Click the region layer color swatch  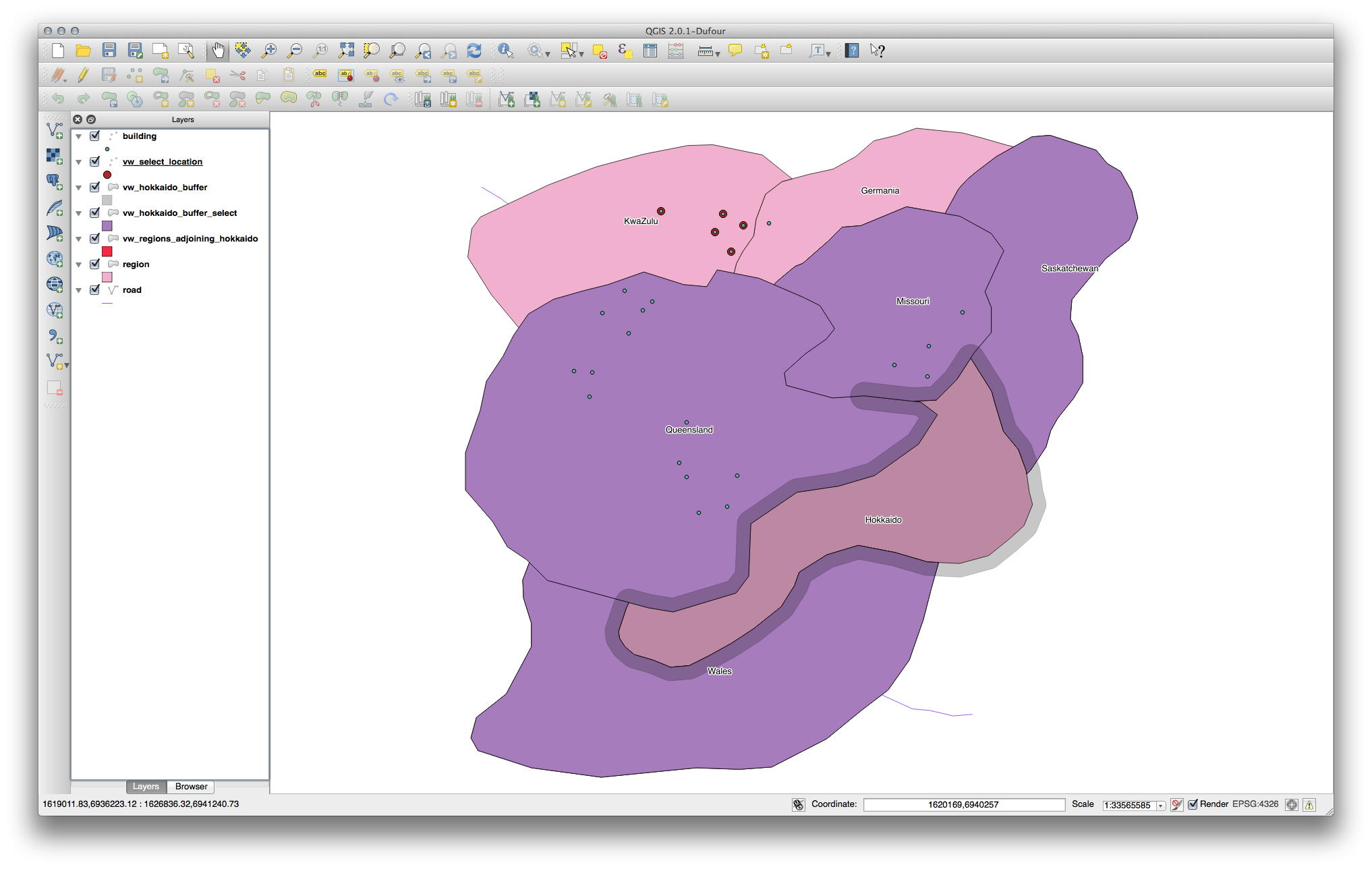pyautogui.click(x=107, y=276)
